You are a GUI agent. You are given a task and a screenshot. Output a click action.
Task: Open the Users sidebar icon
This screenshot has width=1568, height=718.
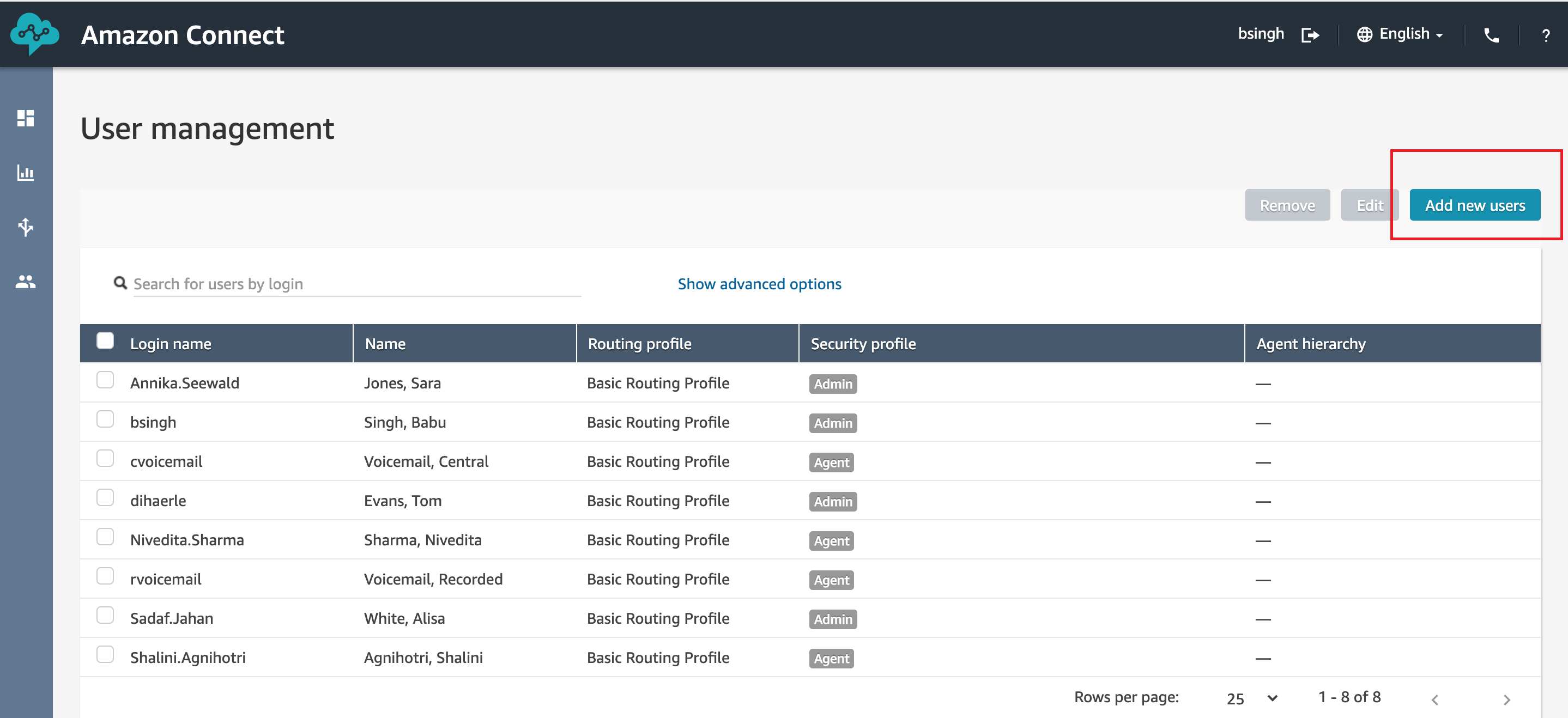26,282
